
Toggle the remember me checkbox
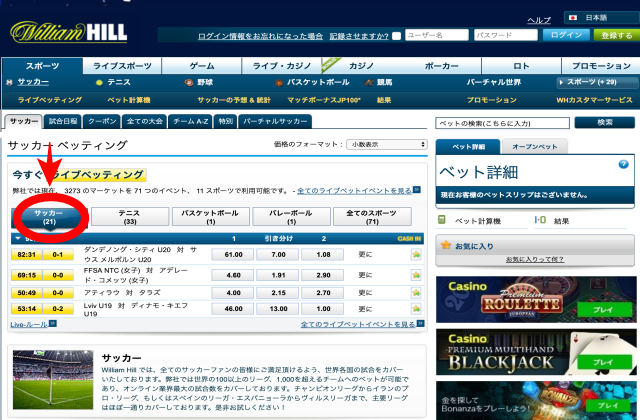click(x=397, y=36)
